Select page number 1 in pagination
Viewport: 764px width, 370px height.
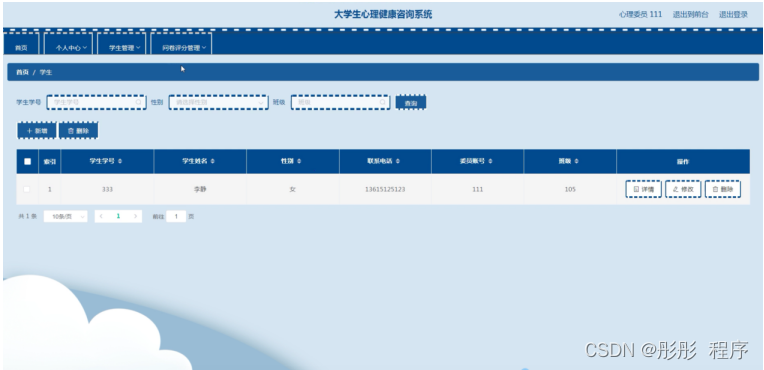[x=118, y=216]
